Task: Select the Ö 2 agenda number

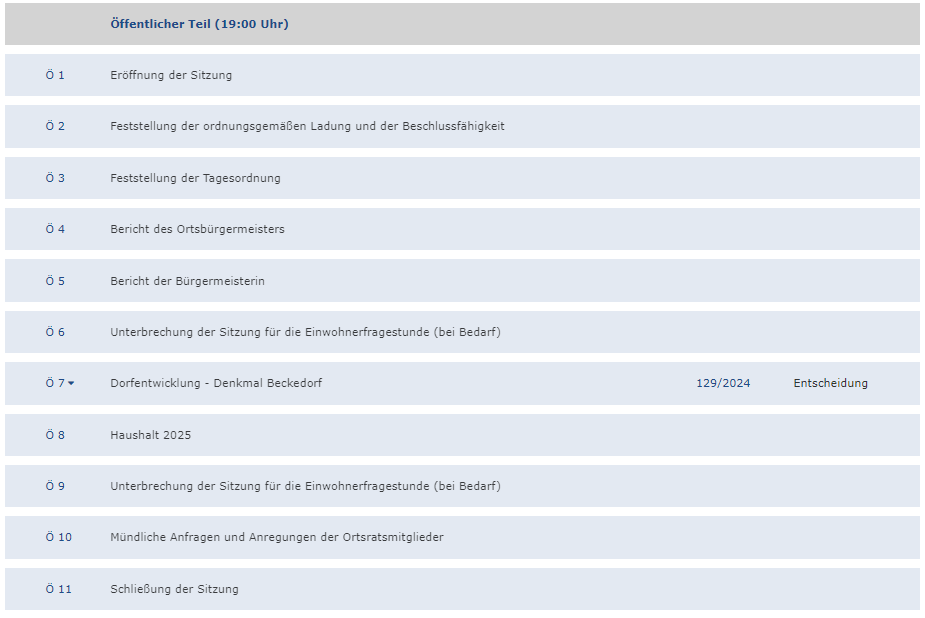Action: [55, 126]
